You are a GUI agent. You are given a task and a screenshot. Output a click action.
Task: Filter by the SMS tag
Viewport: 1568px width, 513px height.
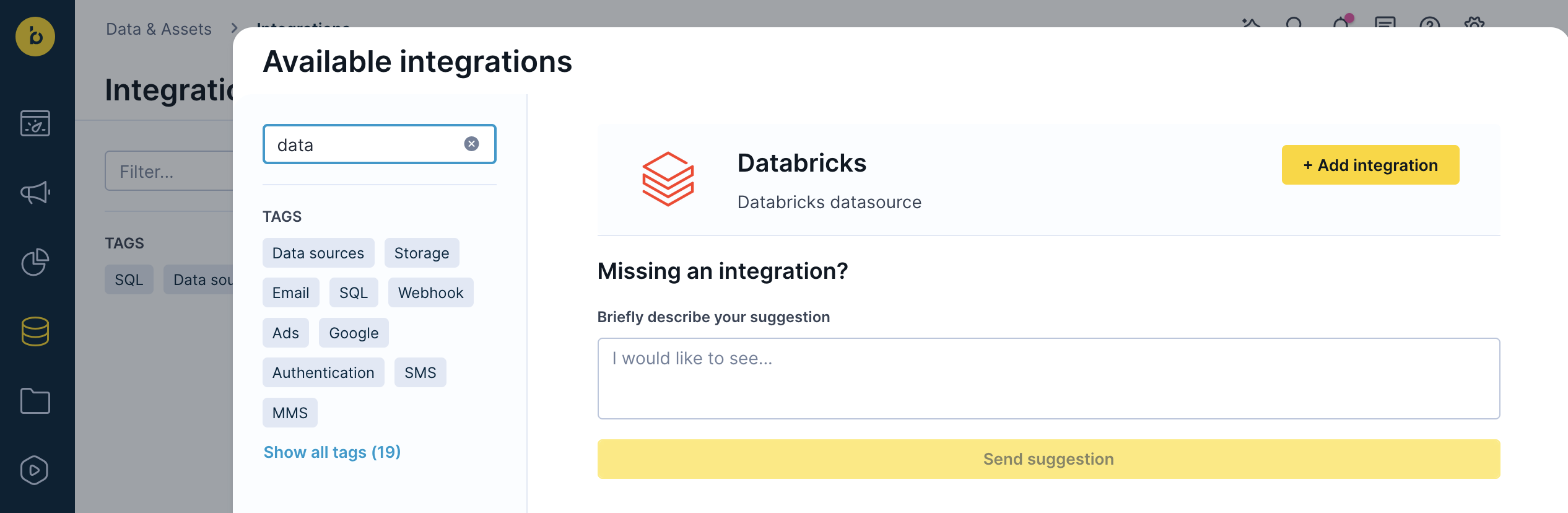point(420,372)
